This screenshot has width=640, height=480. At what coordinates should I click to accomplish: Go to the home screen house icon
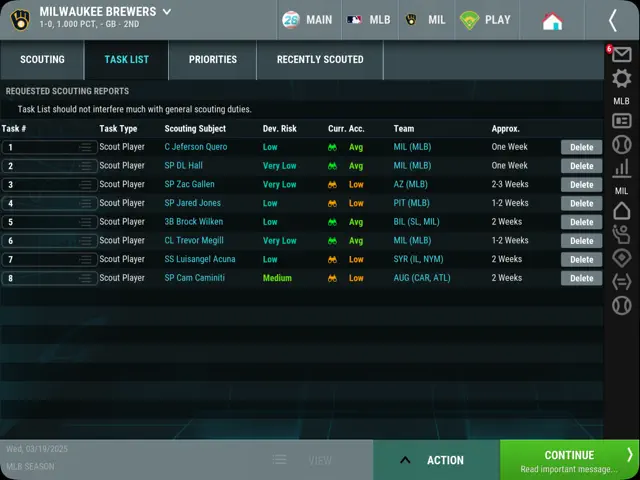pyautogui.click(x=552, y=20)
